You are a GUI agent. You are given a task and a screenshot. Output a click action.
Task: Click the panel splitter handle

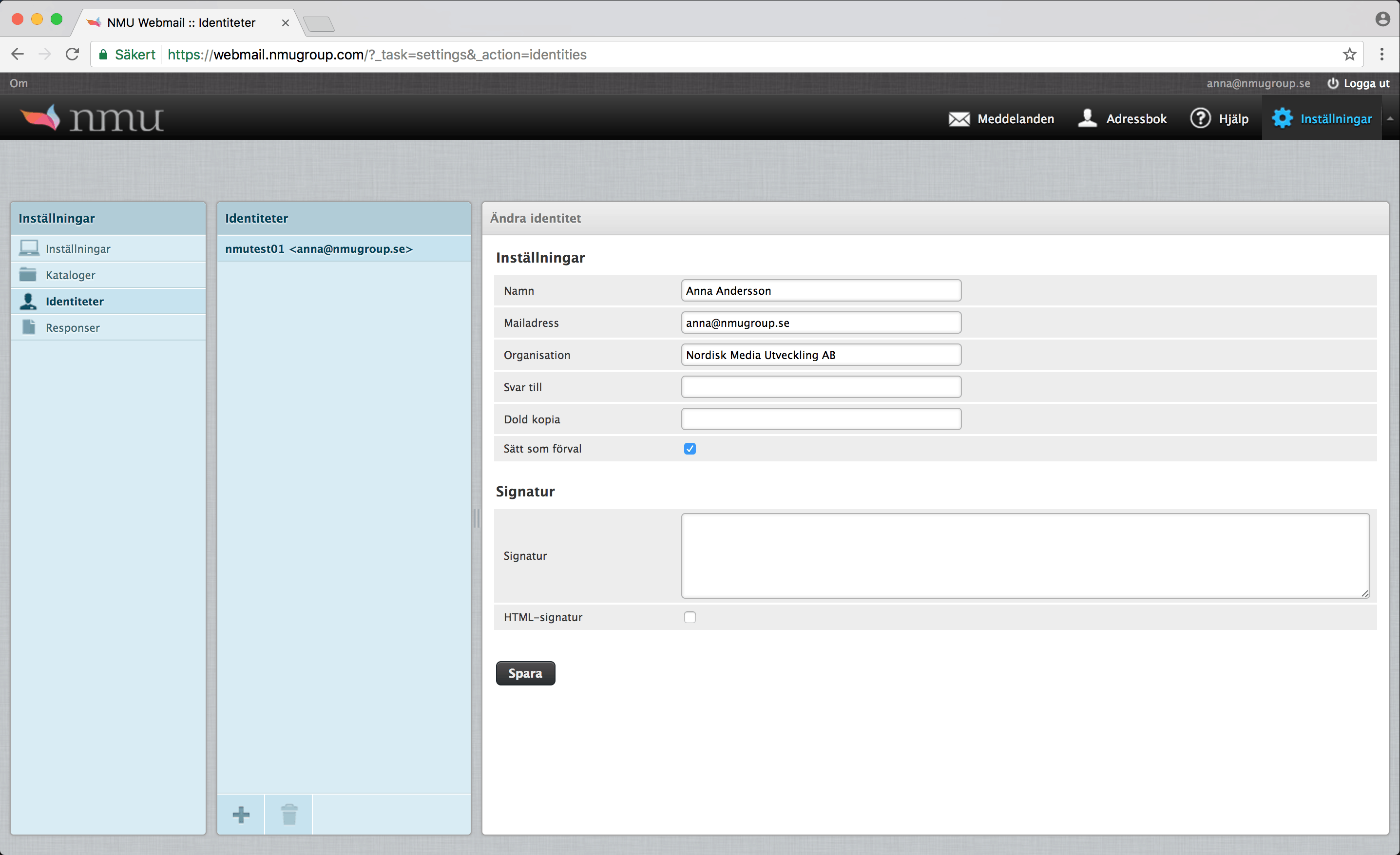pyautogui.click(x=476, y=518)
